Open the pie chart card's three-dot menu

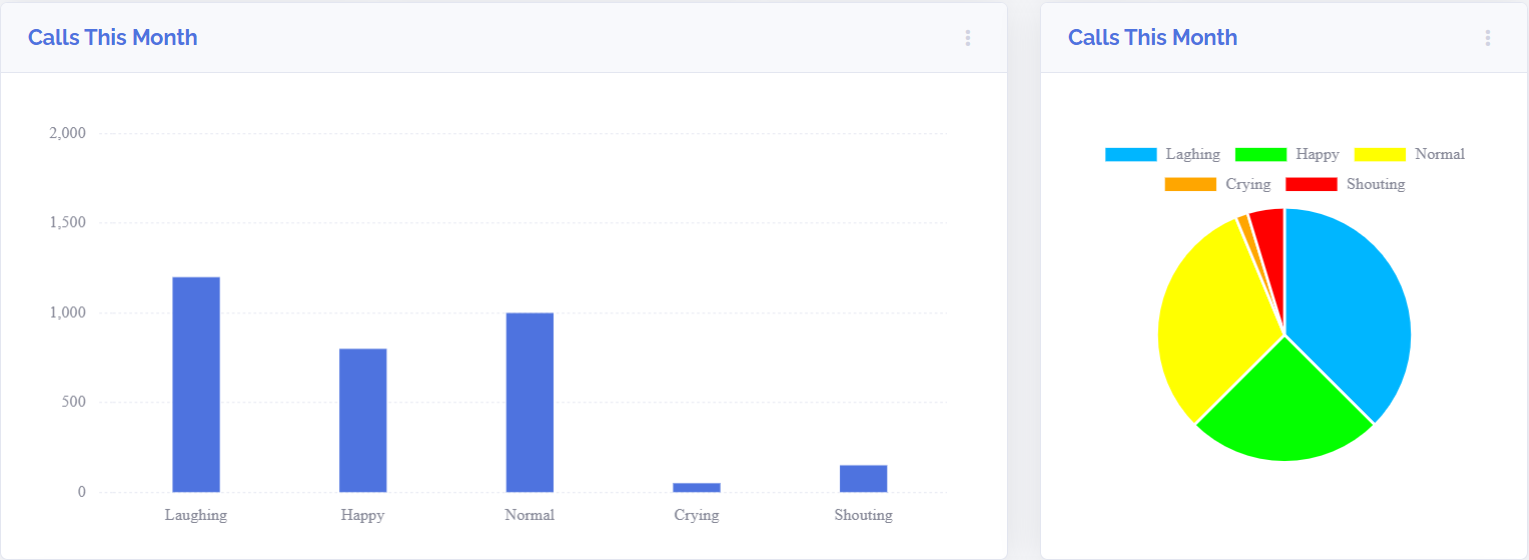1487,38
